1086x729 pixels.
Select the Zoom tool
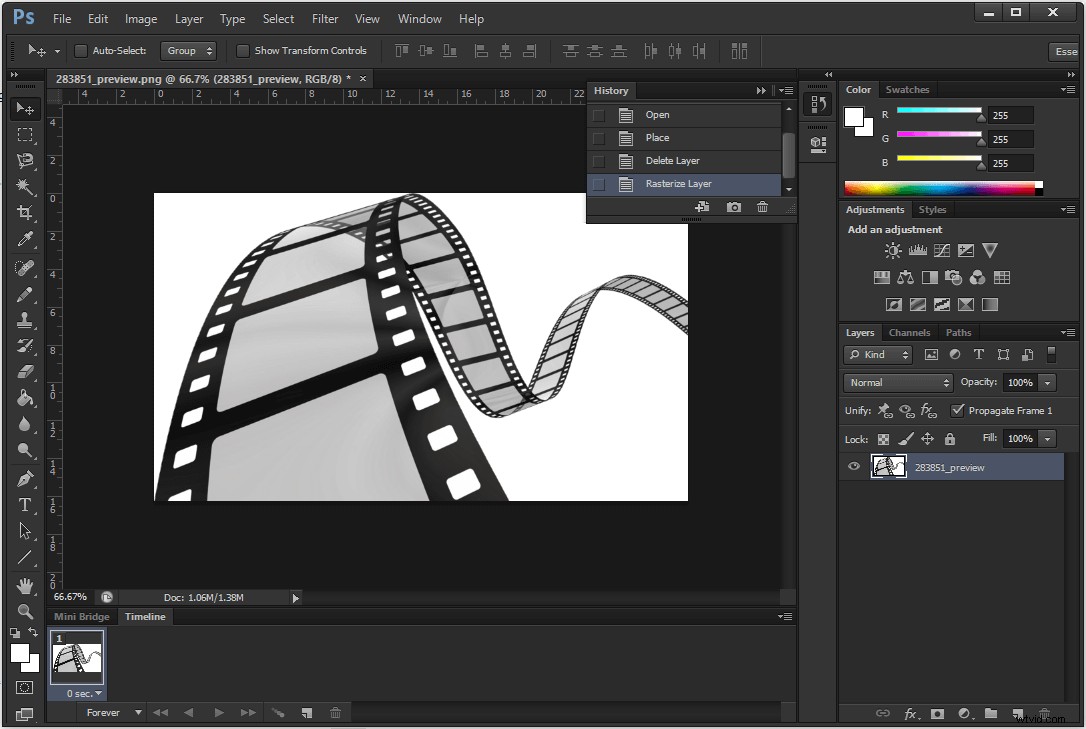[25, 612]
